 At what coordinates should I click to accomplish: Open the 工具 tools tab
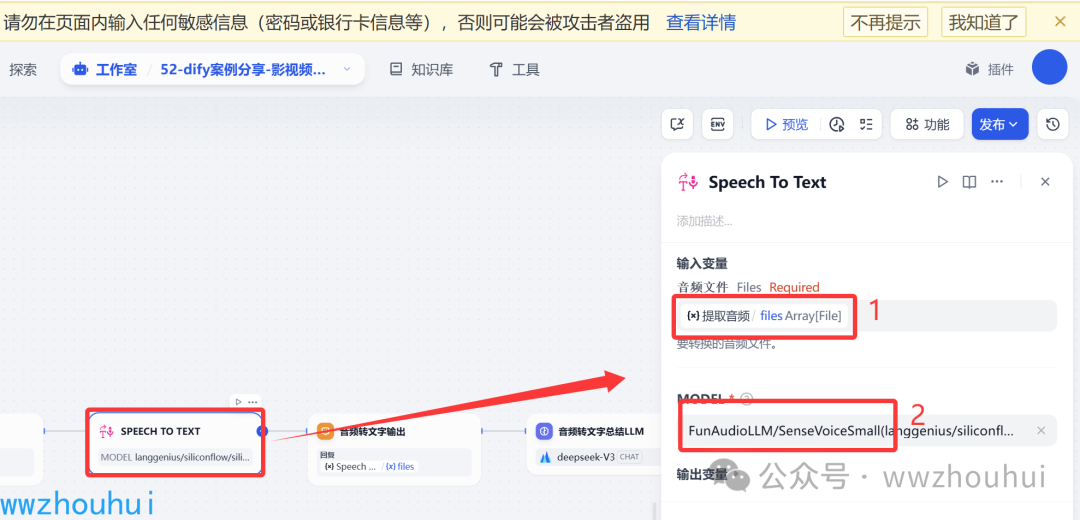514,70
